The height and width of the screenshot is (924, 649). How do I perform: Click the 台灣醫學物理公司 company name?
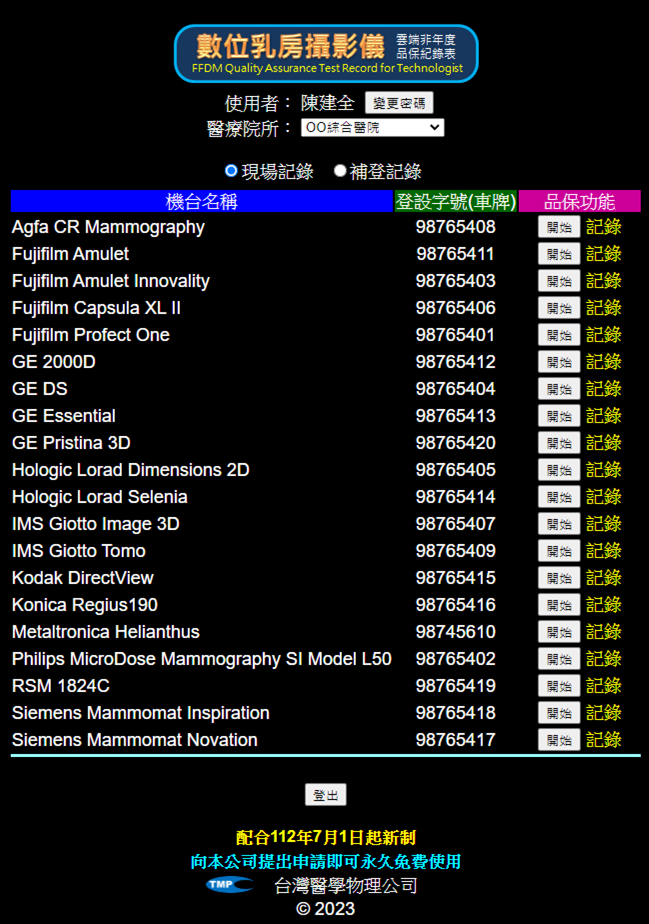[x=346, y=885]
